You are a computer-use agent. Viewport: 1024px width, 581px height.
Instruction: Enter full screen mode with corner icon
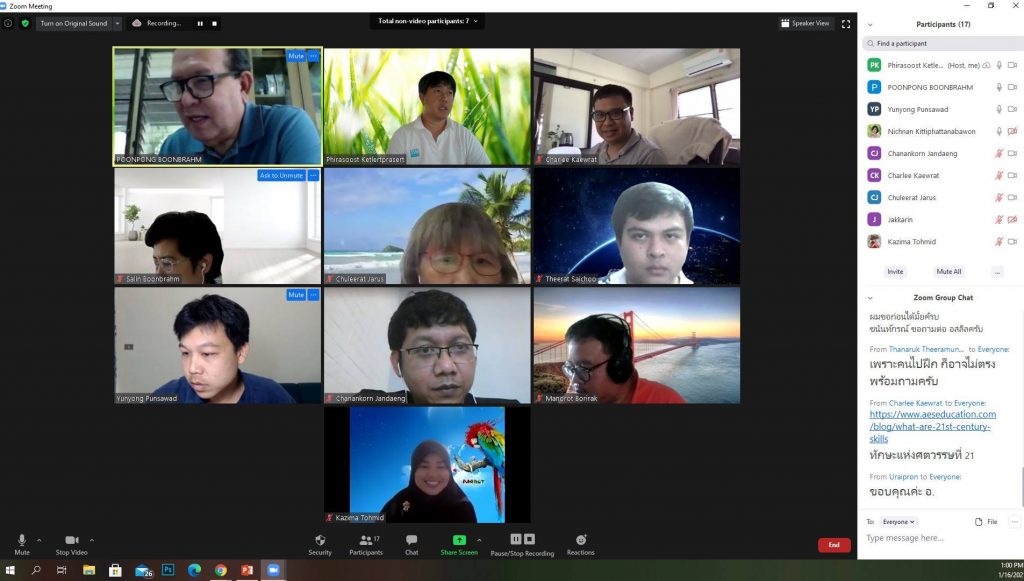click(846, 23)
